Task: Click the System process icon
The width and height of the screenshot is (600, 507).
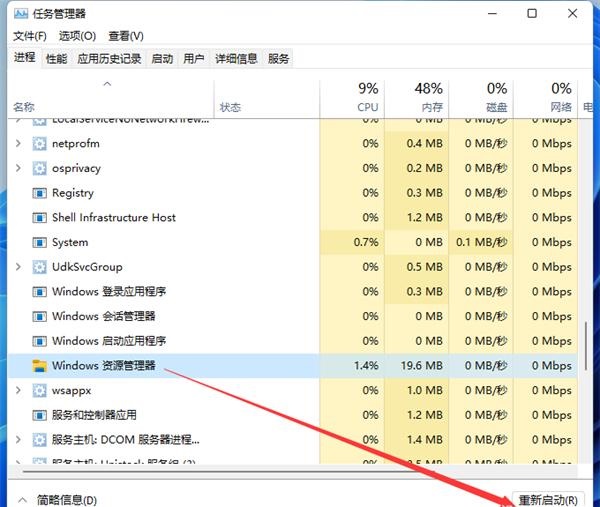Action: pyautogui.click(x=39, y=243)
